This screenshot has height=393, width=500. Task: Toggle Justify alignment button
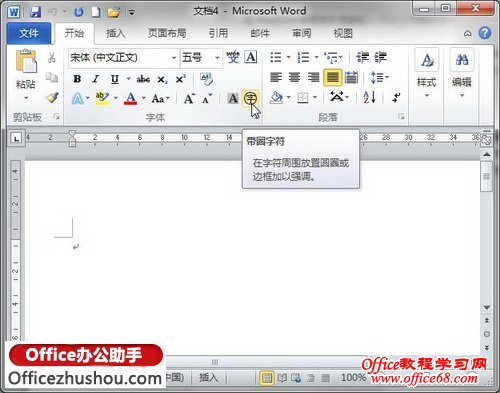click(332, 77)
